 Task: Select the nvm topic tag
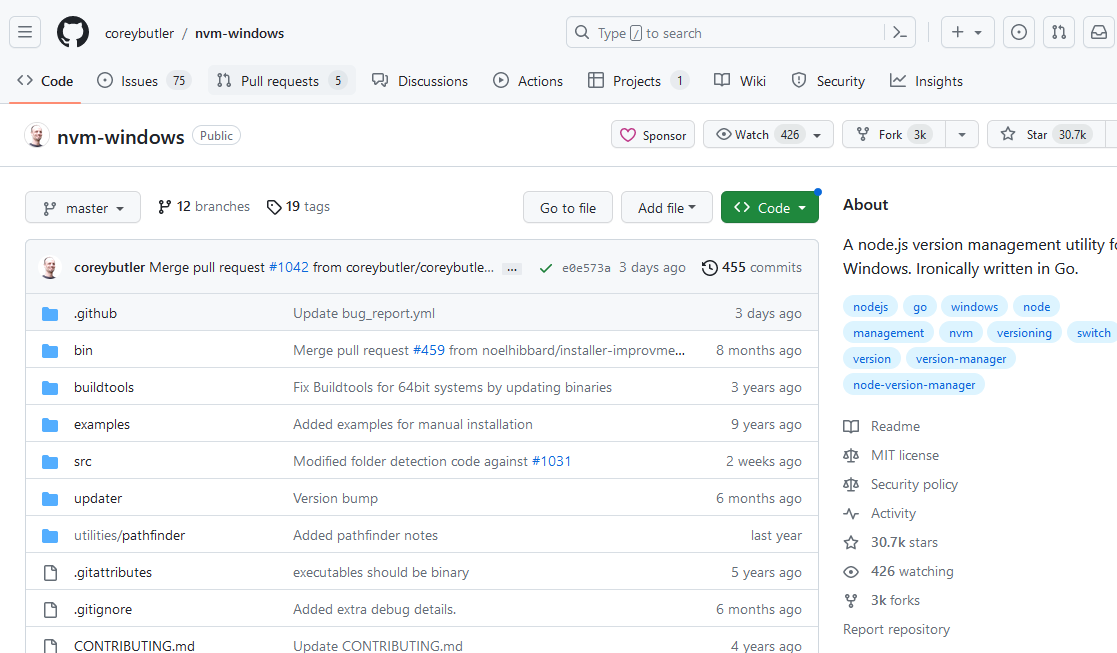[961, 333]
